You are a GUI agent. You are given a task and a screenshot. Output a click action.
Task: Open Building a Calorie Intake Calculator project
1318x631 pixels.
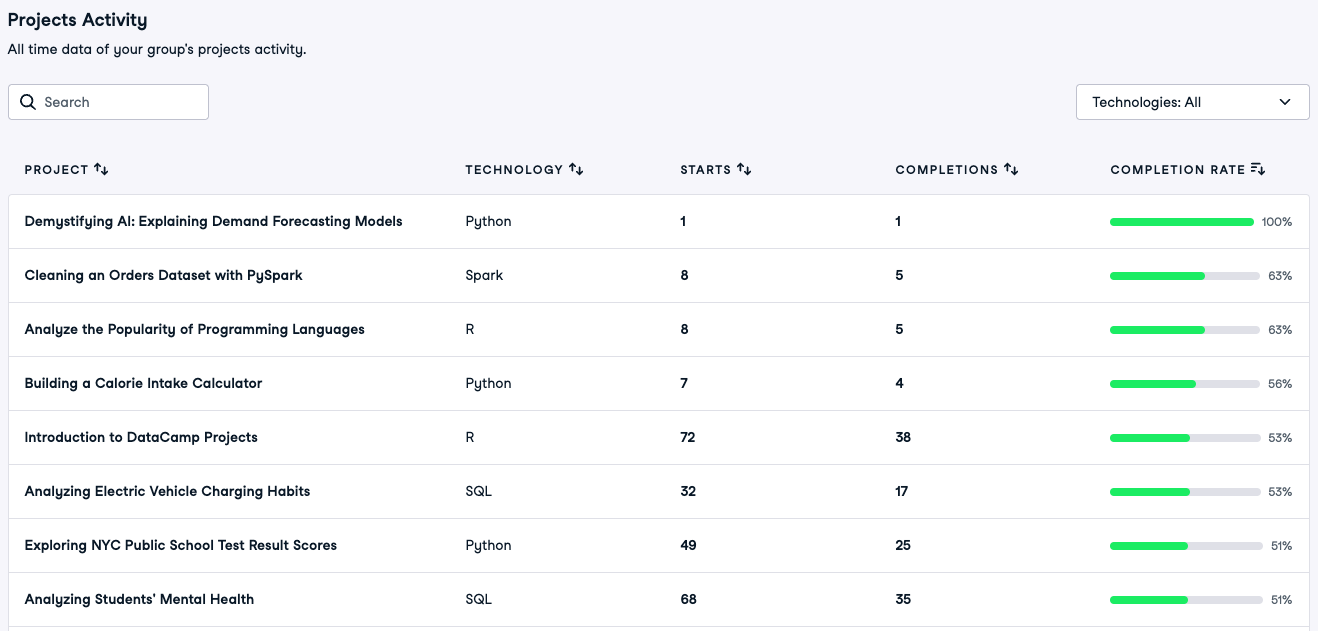[x=143, y=384]
